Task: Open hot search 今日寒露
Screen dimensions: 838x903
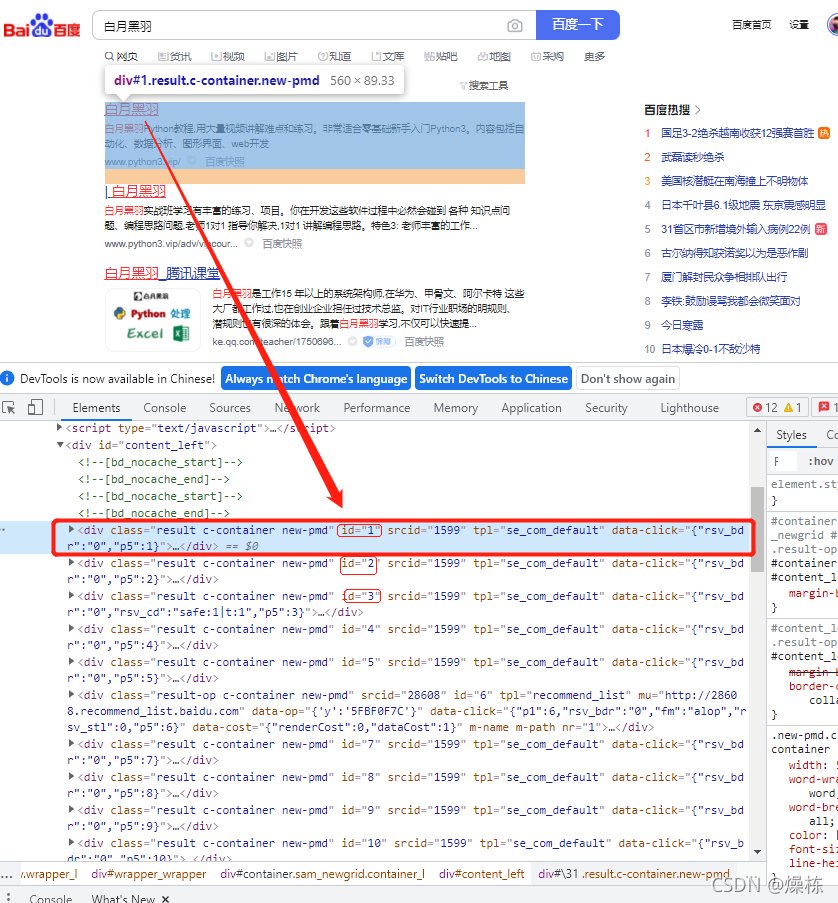Action: coord(682,325)
